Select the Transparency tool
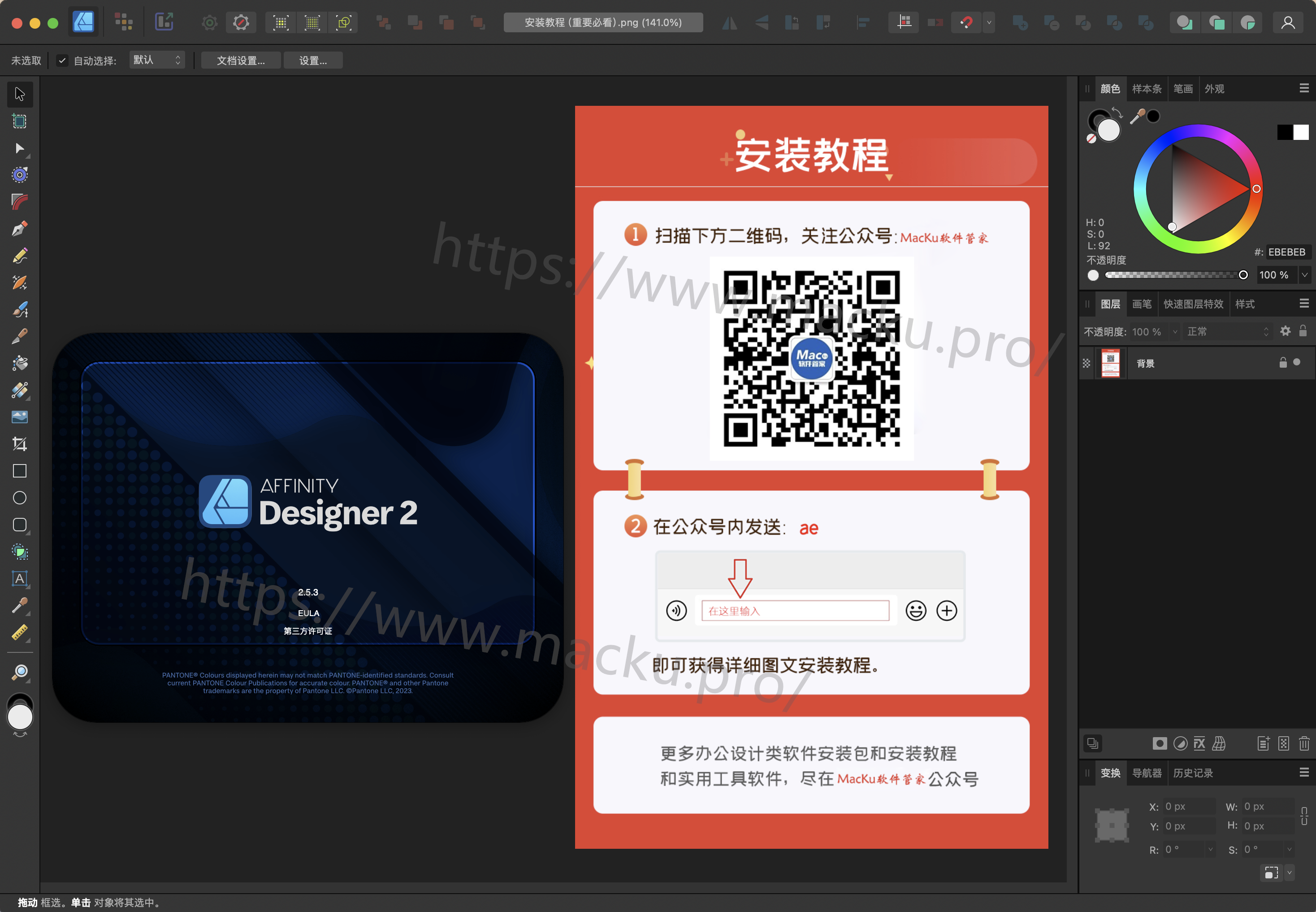This screenshot has width=1316, height=912. click(20, 390)
